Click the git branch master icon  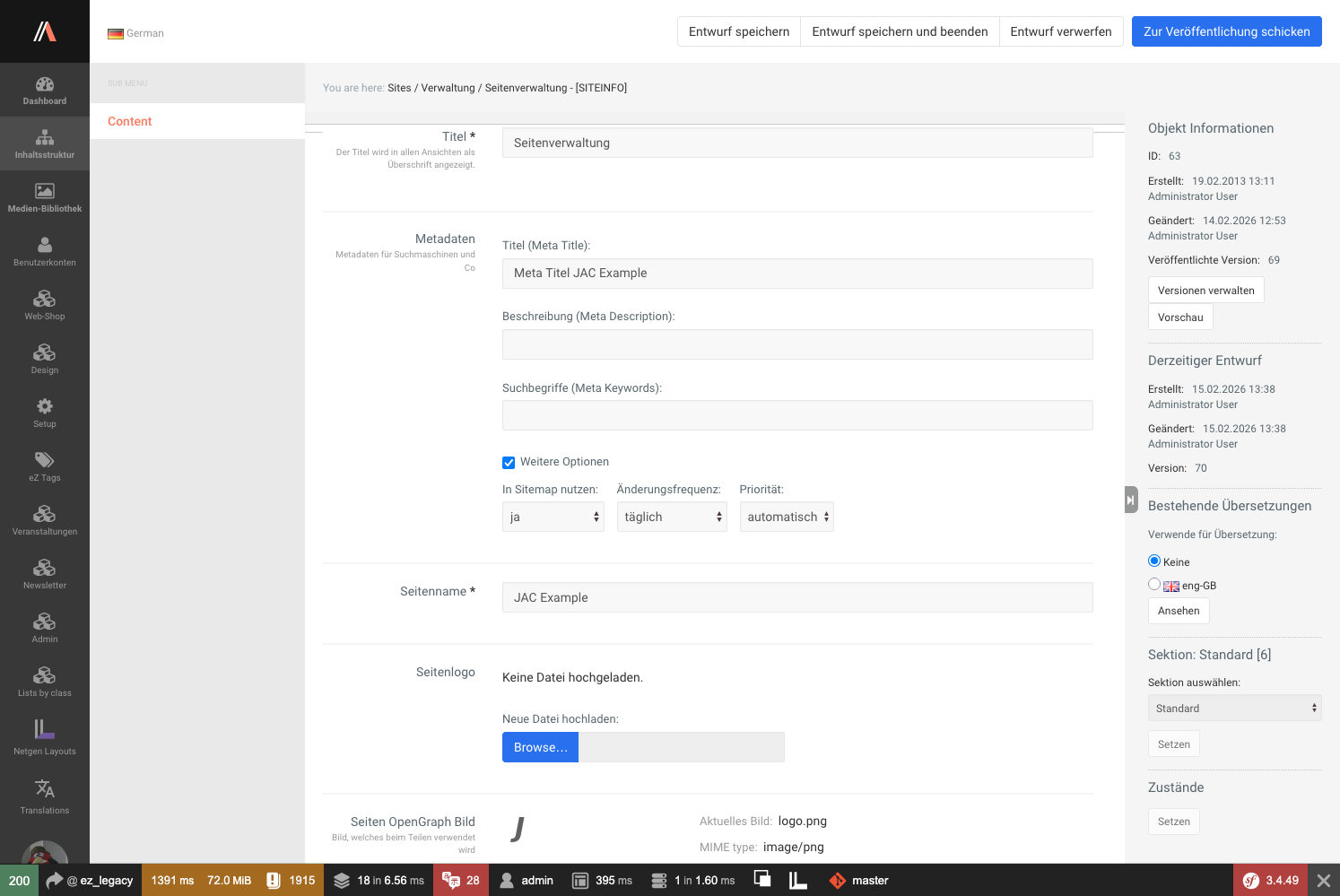(x=838, y=881)
